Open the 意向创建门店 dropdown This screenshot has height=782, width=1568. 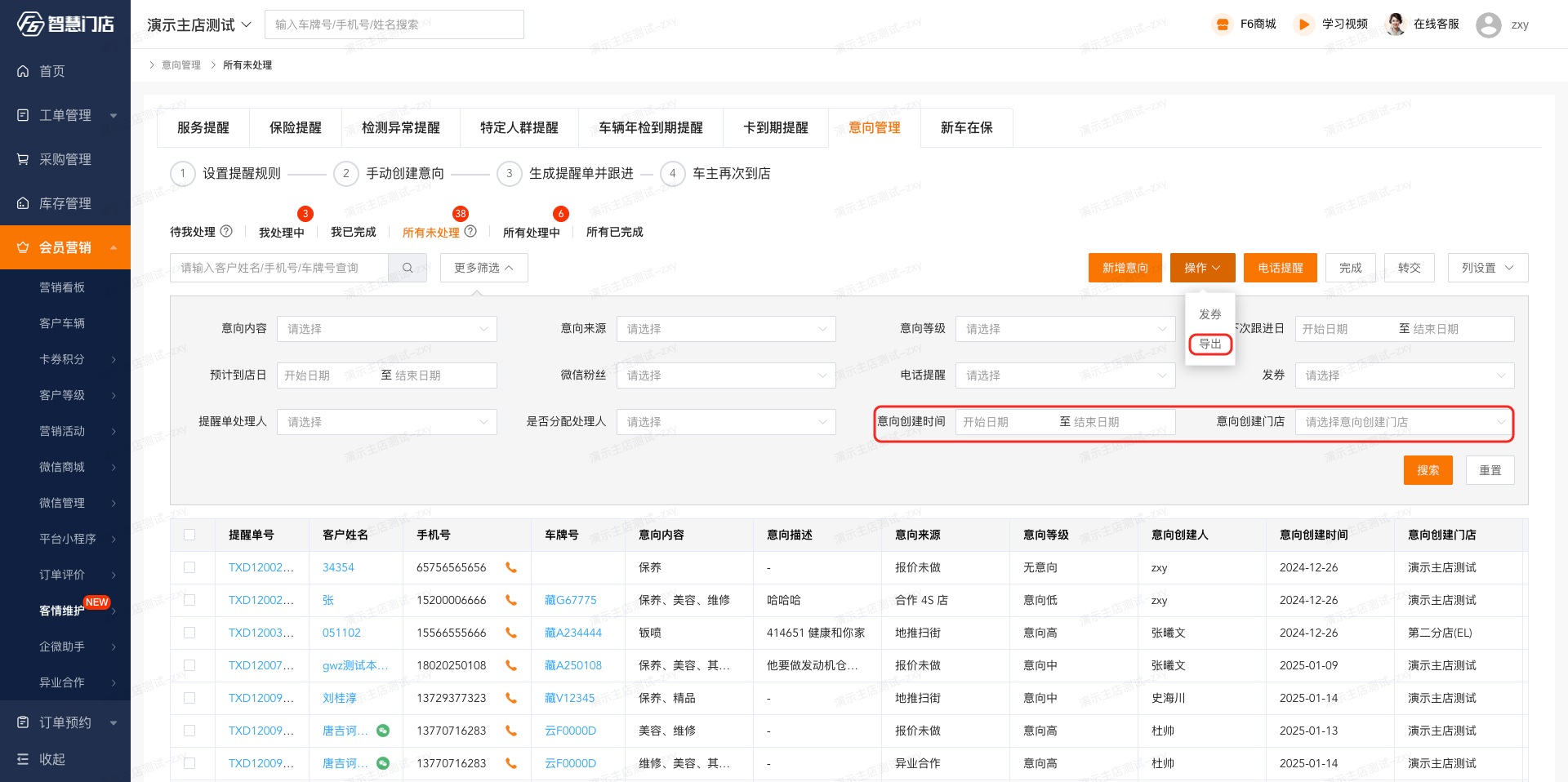click(1404, 422)
